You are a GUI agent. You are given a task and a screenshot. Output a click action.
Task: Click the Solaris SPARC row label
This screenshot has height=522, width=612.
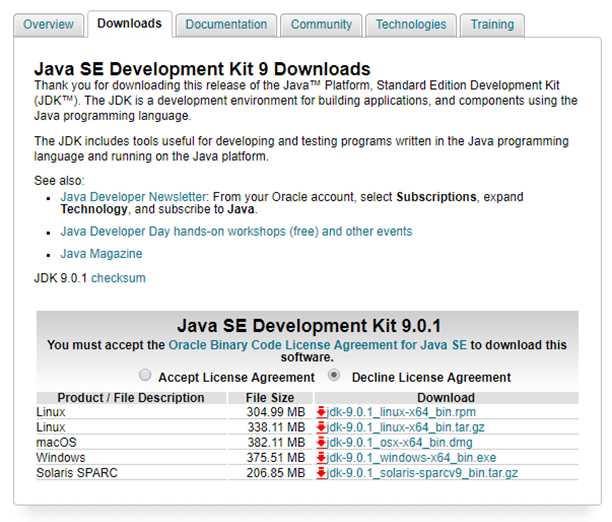tap(77, 473)
